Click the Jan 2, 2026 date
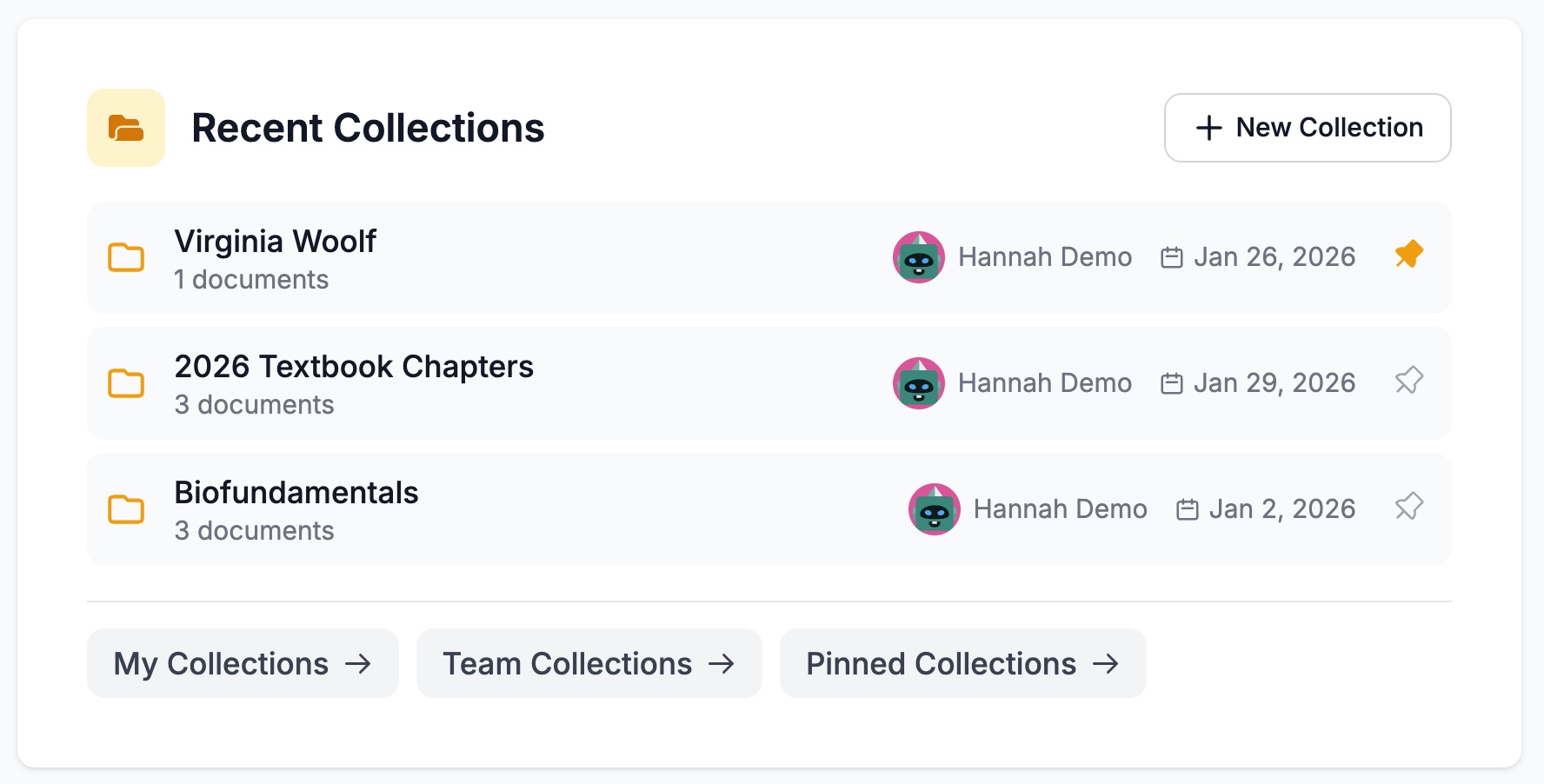The image size is (1544, 784). click(1281, 509)
